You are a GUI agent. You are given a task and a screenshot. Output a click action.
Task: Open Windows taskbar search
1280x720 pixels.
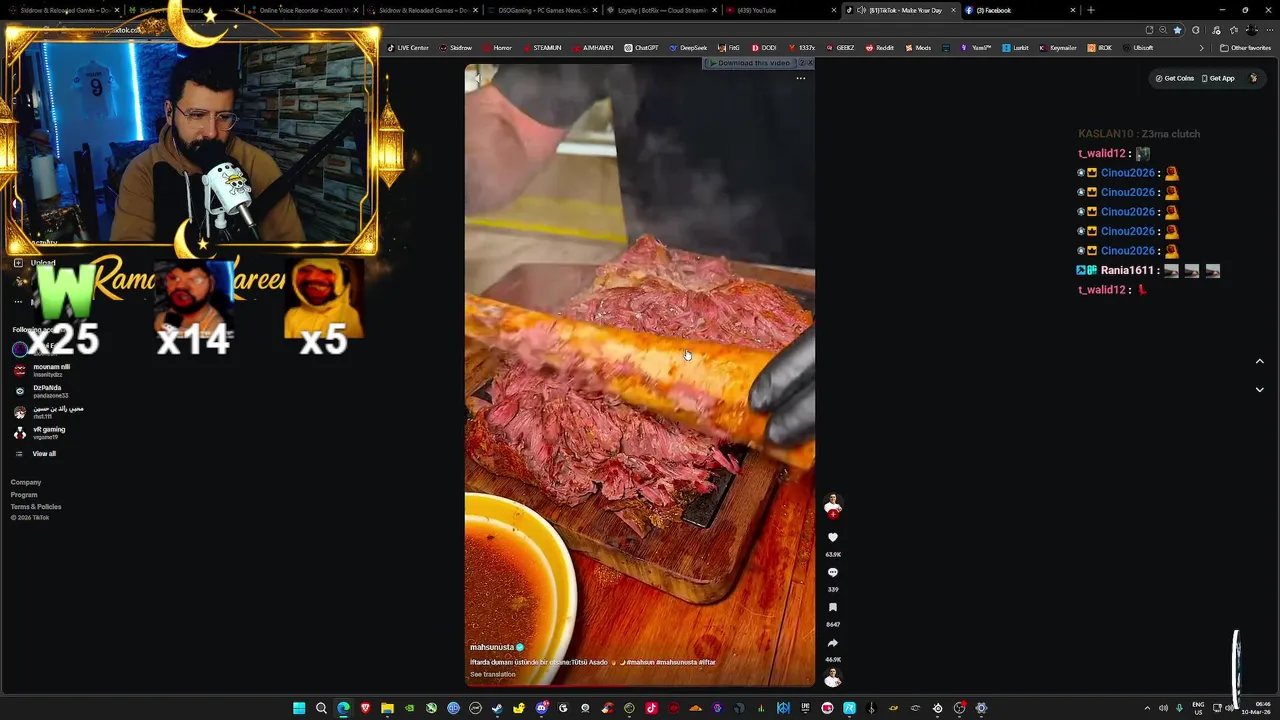pos(321,708)
